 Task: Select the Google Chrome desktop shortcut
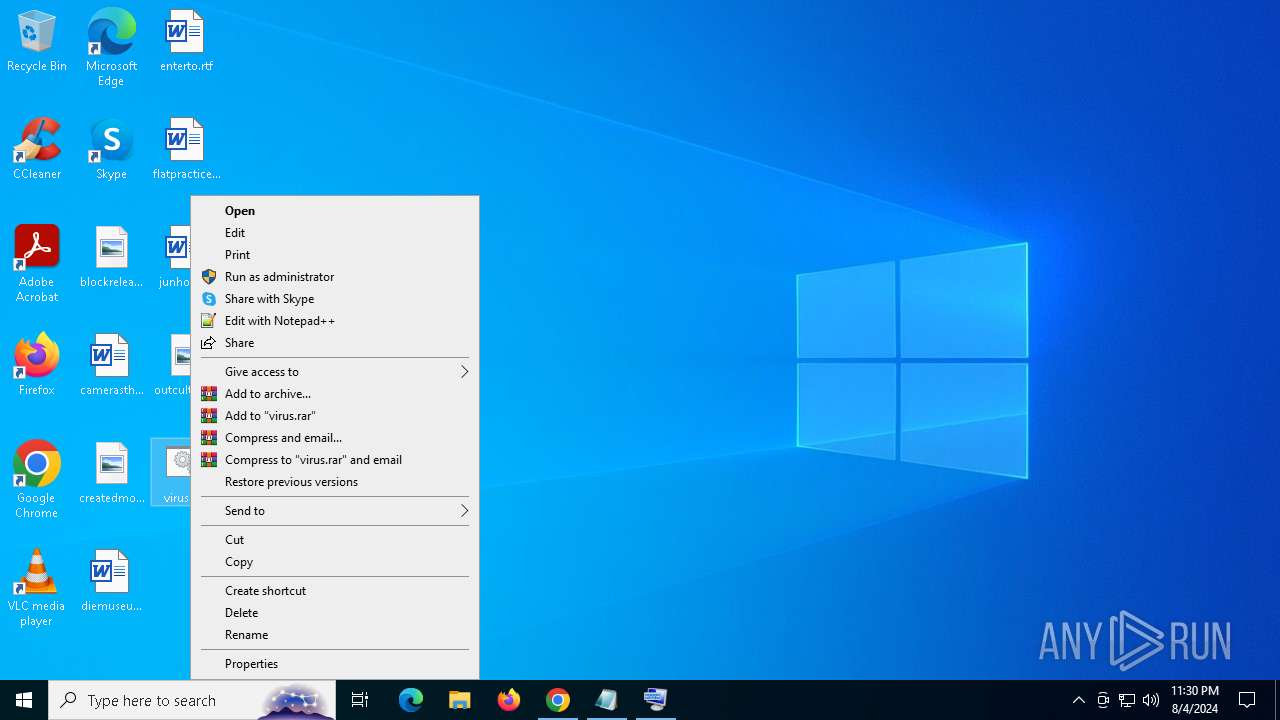[x=37, y=480]
